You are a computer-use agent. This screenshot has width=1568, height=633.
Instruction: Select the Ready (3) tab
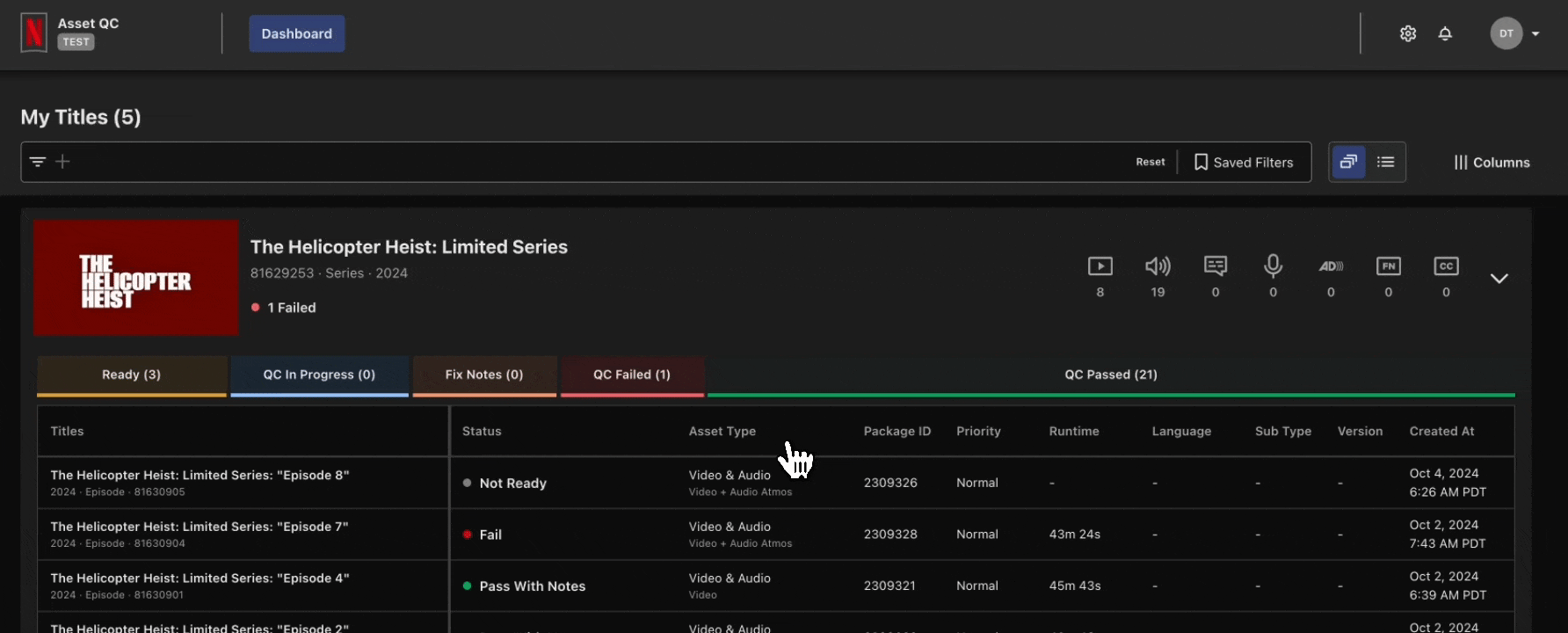132,375
